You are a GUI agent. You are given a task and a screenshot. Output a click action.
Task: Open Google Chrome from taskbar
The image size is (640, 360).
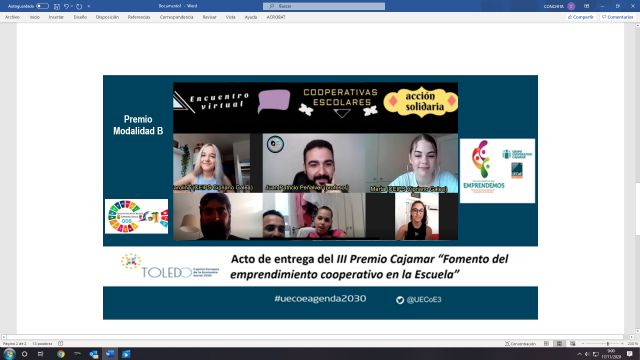[61, 354]
